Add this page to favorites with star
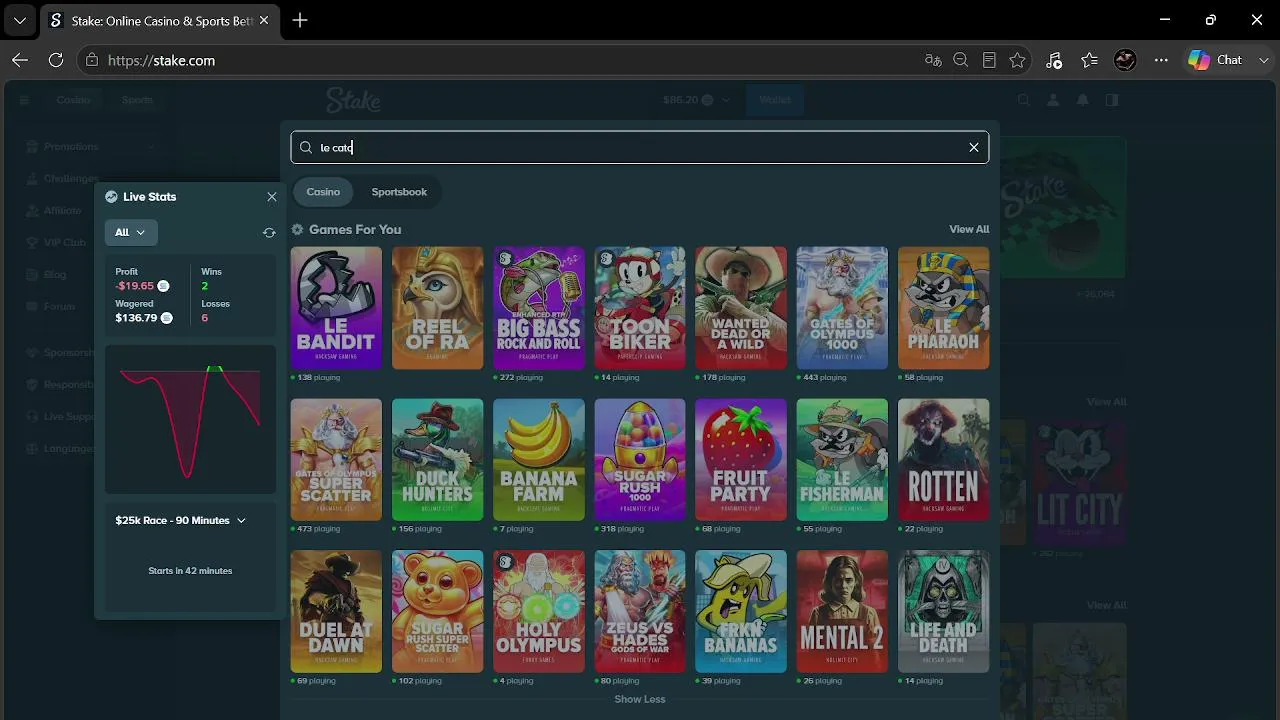Viewport: 1280px width, 720px height. tap(1017, 60)
